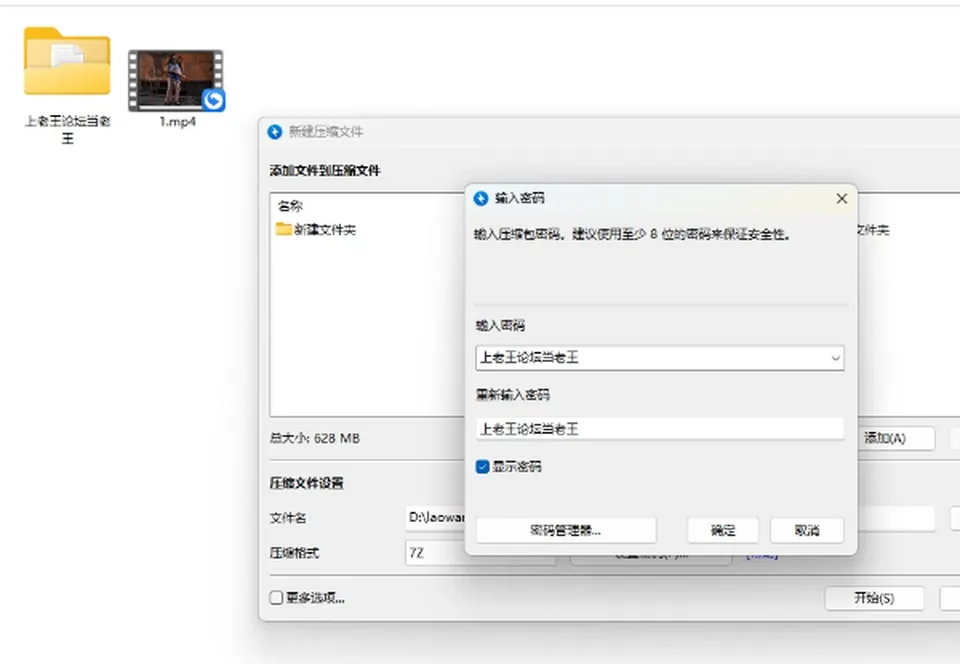This screenshot has width=960, height=664.
Task: Start compression with 开始(S)
Action: tap(874, 598)
